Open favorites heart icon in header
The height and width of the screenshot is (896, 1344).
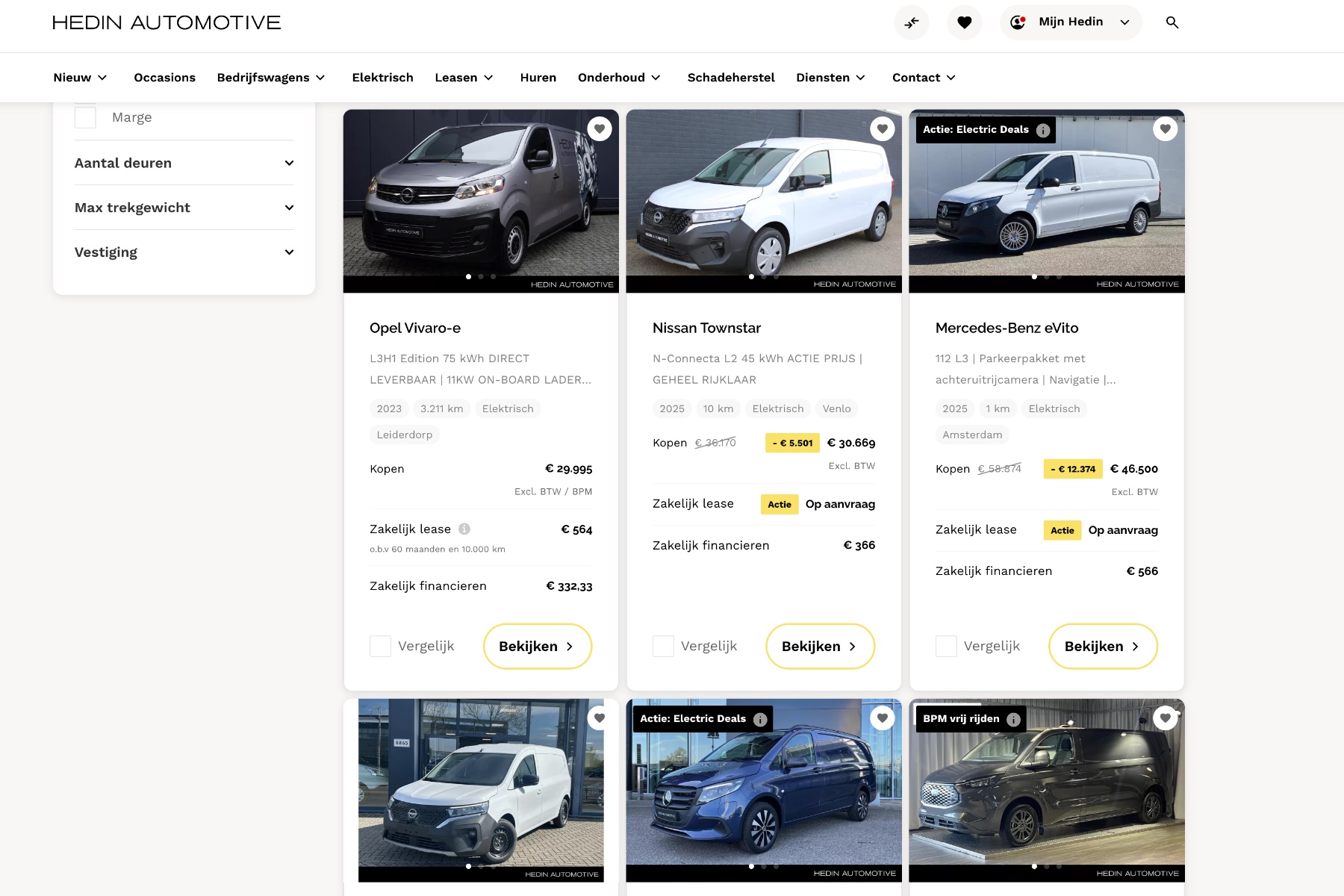(x=965, y=22)
